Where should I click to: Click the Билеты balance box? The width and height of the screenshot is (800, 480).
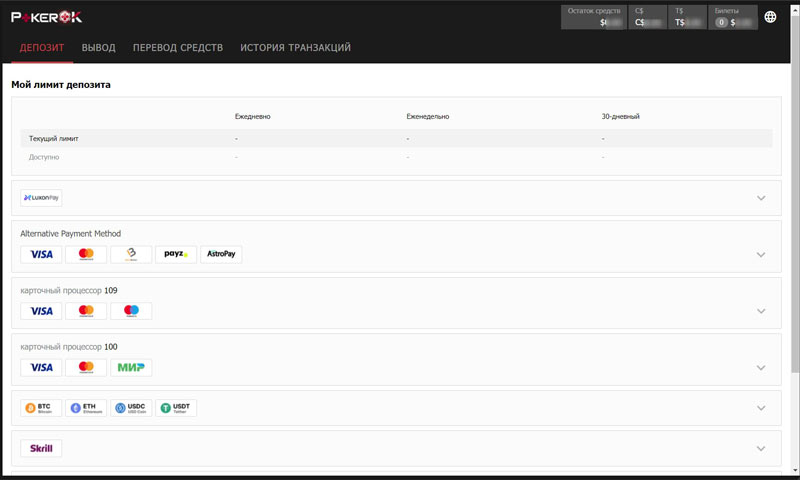coord(733,16)
